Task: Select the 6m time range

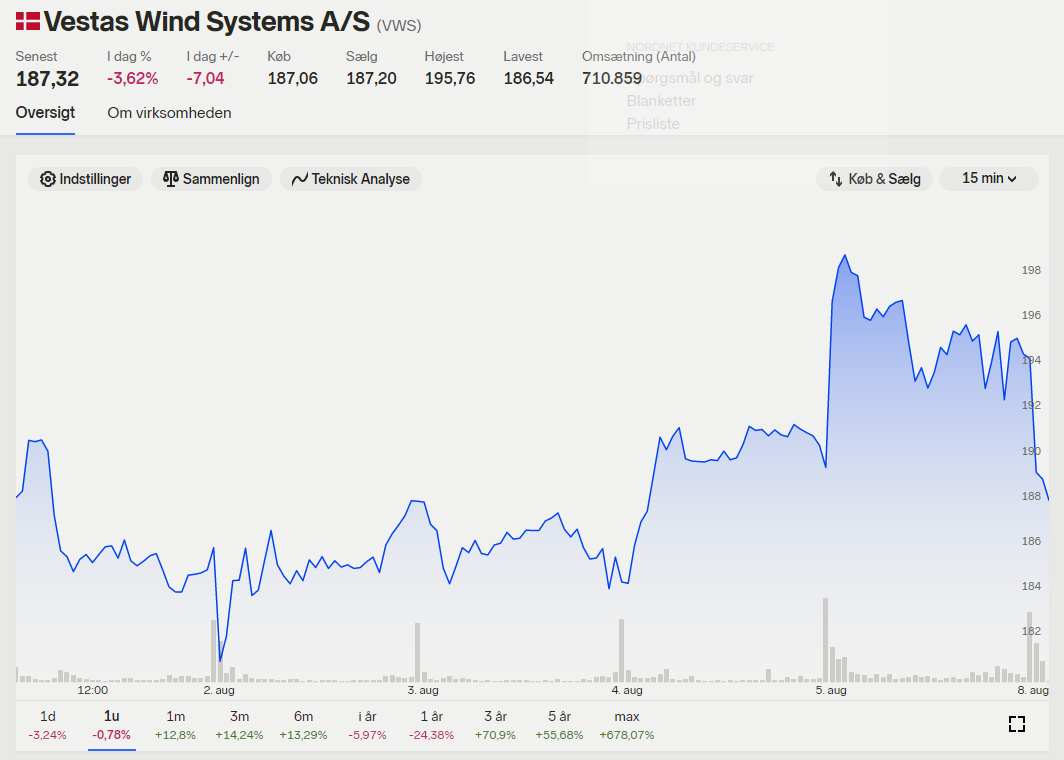Action: click(303, 725)
